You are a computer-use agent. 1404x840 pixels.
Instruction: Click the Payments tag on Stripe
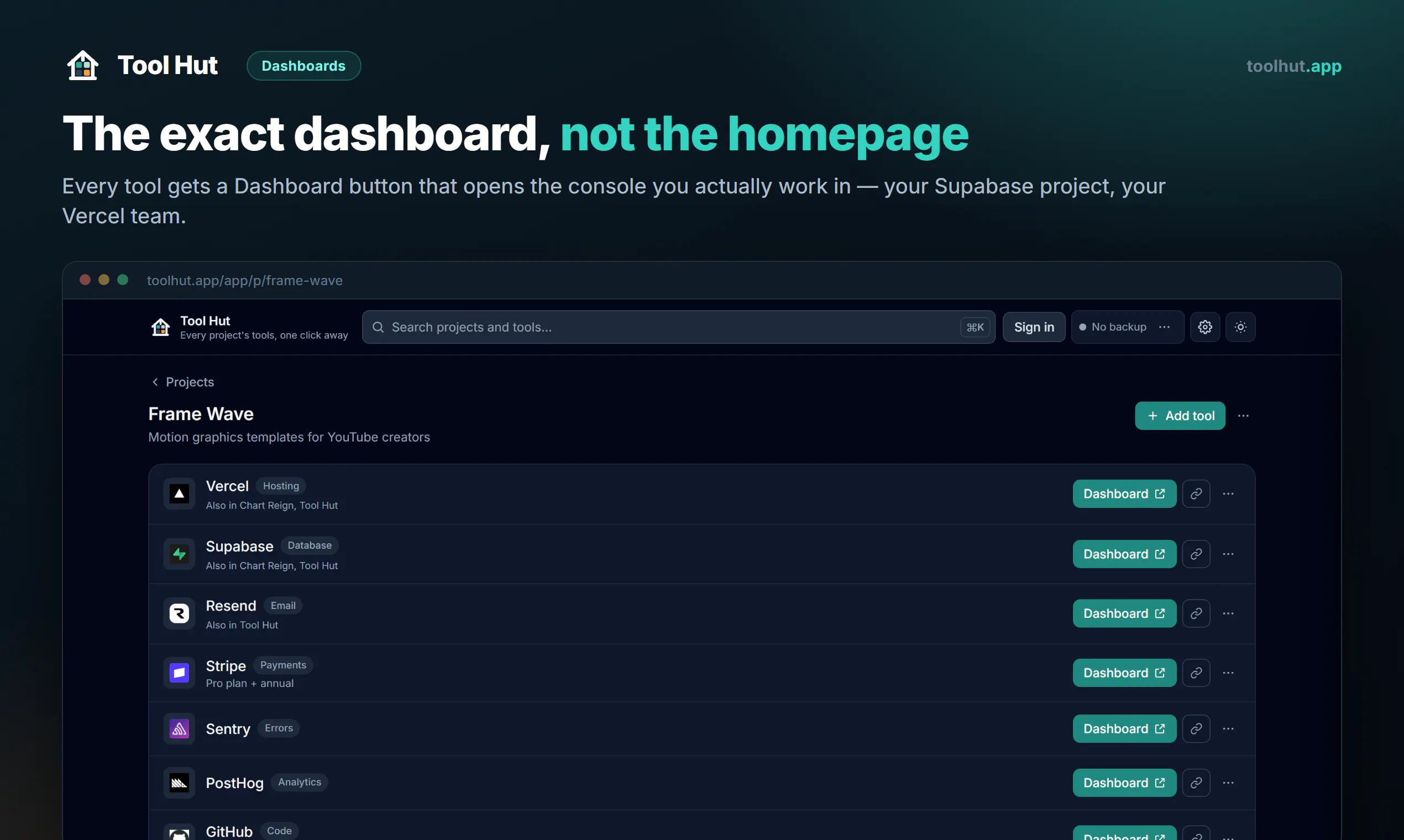[283, 665]
